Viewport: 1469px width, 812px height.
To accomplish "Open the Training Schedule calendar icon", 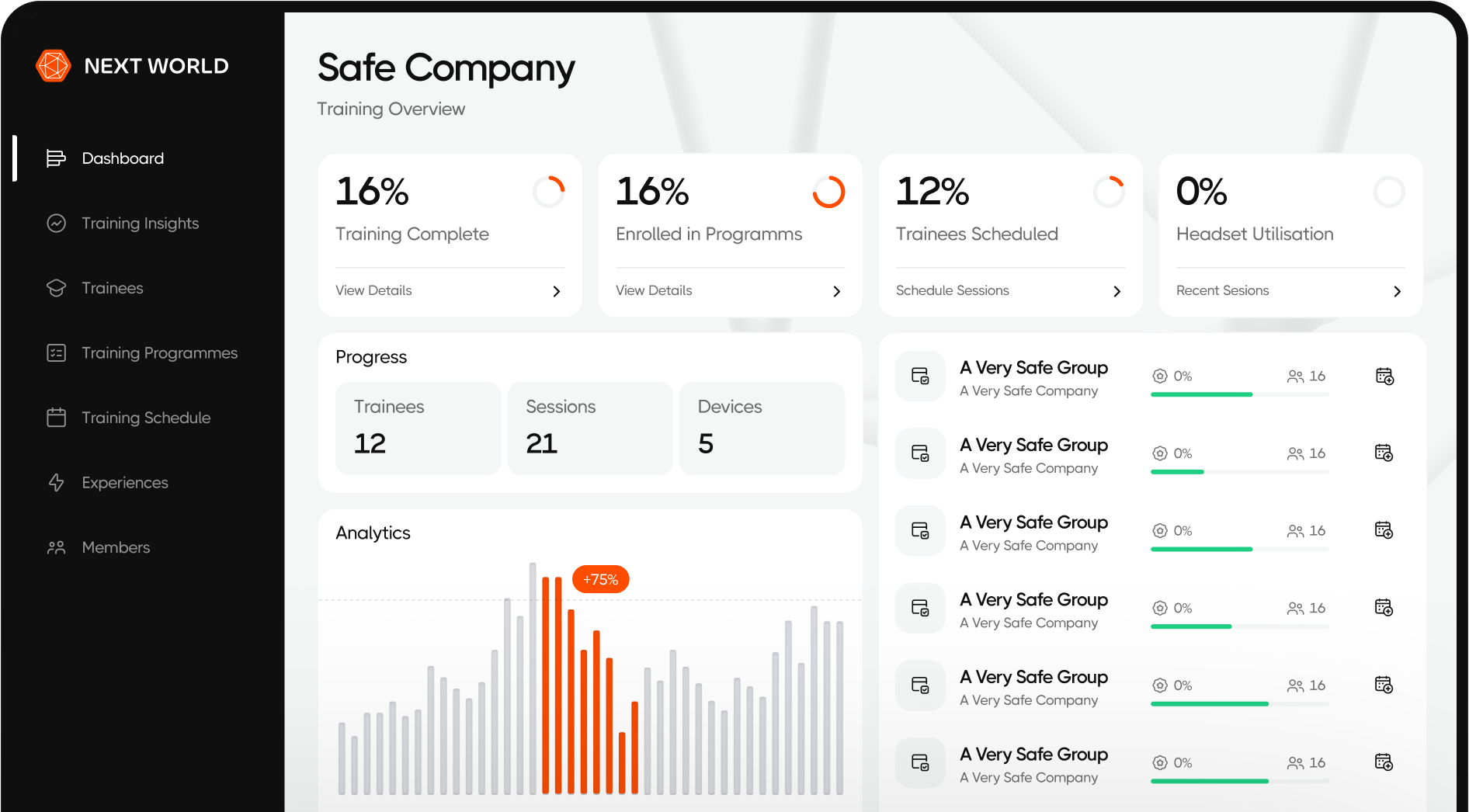I will point(55,417).
